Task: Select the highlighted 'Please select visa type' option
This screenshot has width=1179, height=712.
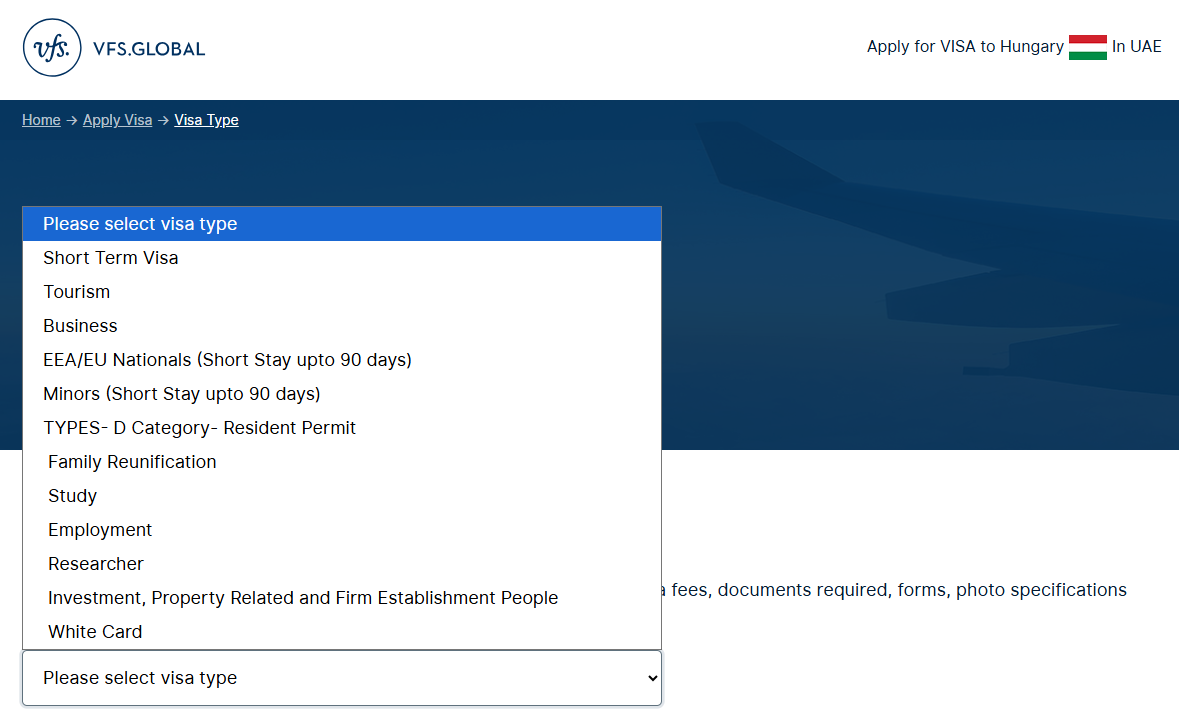Action: (342, 224)
